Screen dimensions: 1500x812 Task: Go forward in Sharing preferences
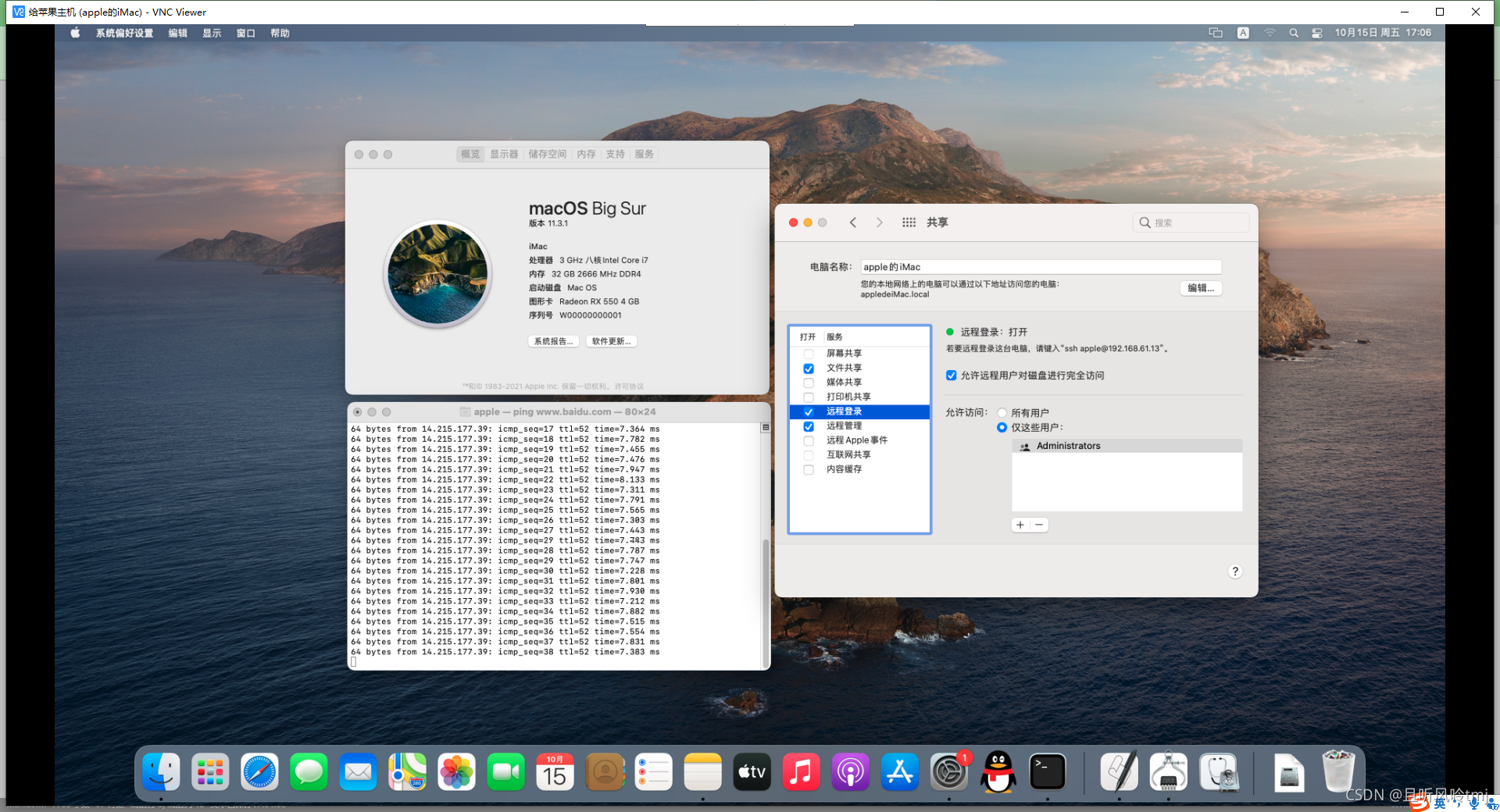[x=879, y=223]
